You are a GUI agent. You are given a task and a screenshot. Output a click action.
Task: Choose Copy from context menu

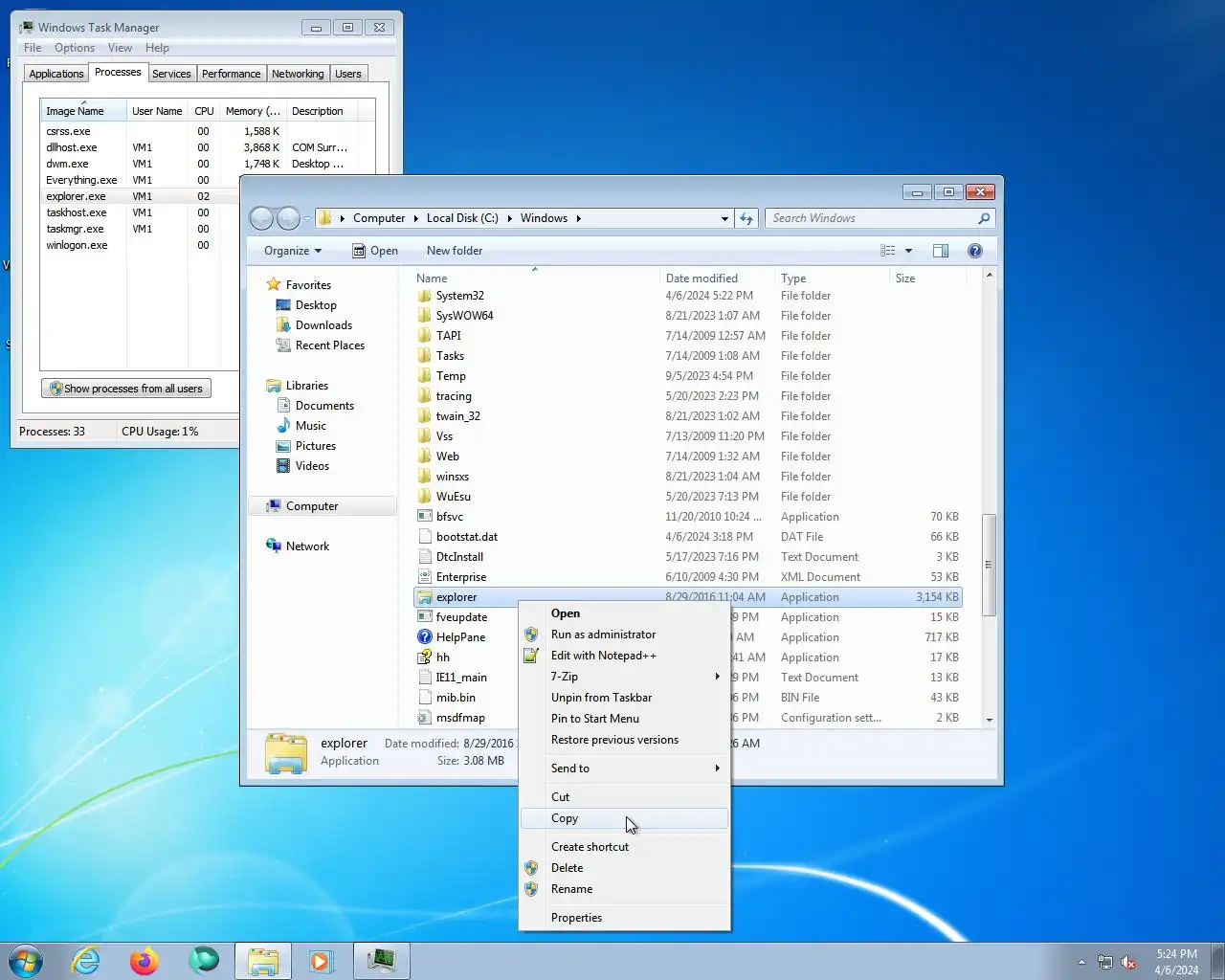point(624,818)
